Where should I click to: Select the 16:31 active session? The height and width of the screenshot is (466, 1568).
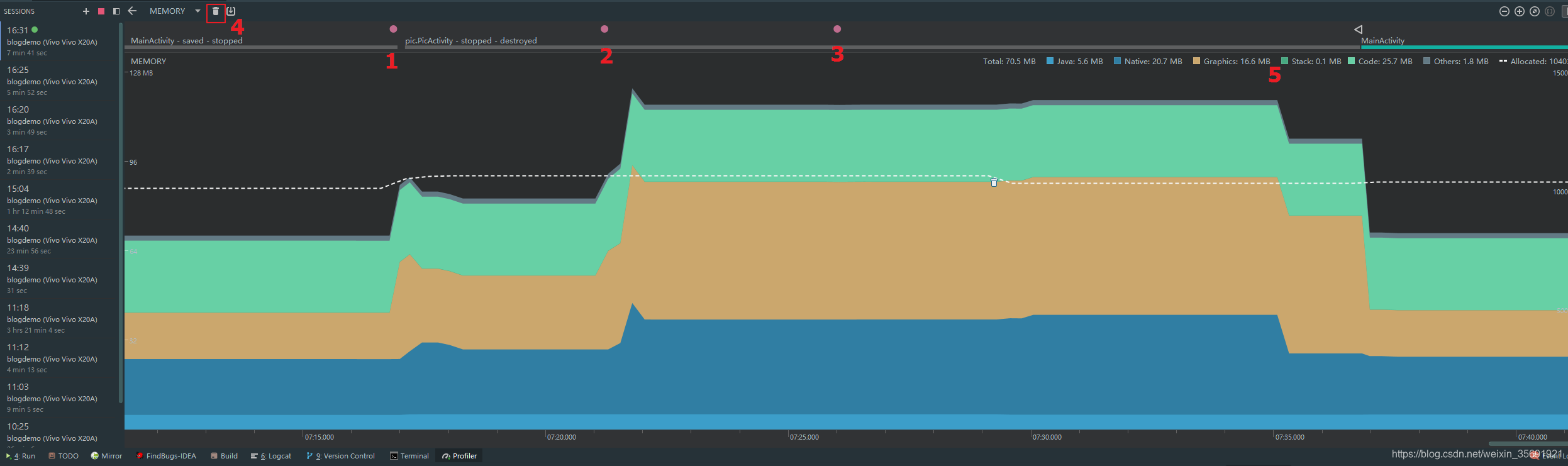coord(60,41)
